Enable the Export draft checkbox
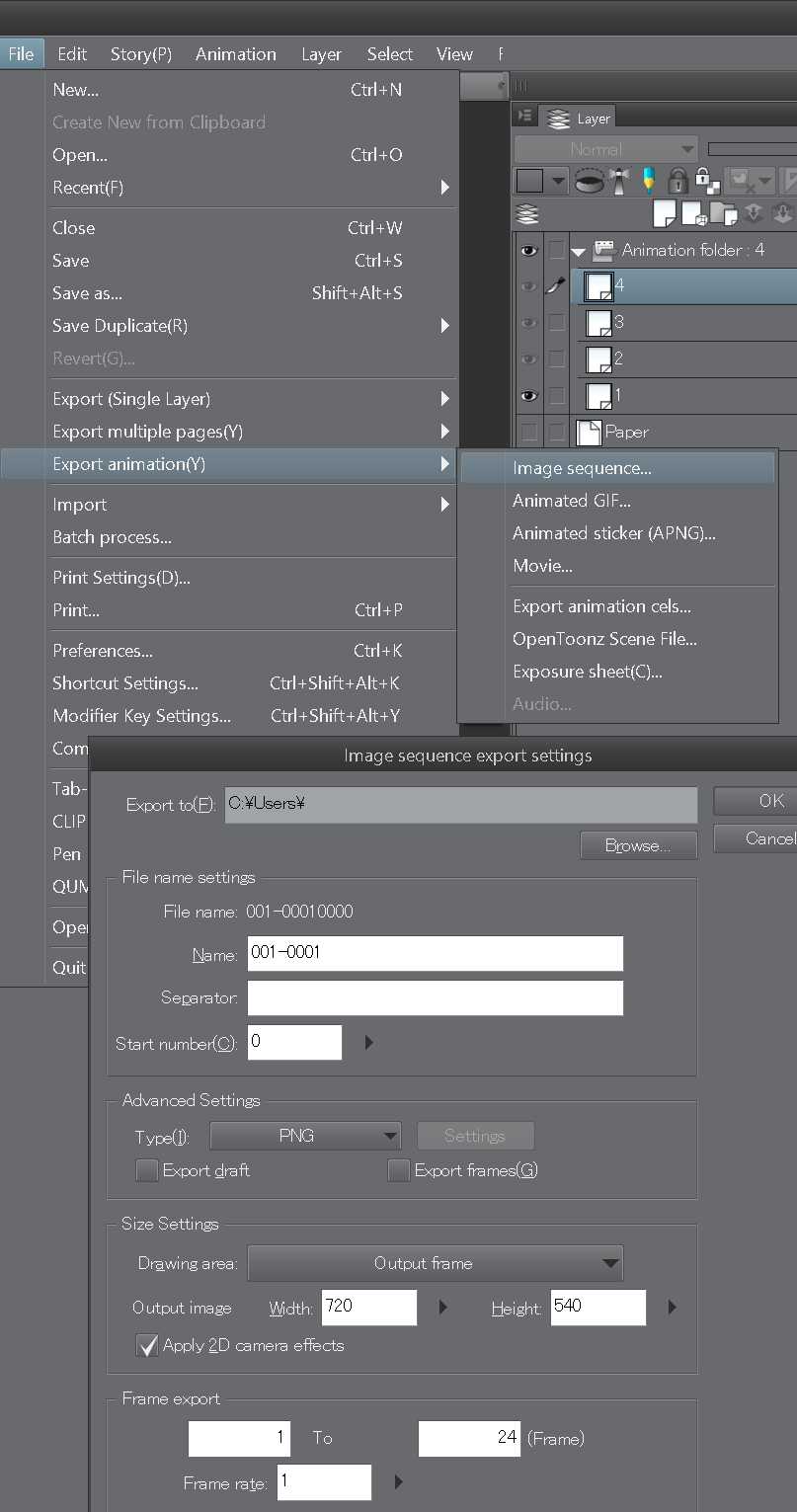 (147, 1170)
